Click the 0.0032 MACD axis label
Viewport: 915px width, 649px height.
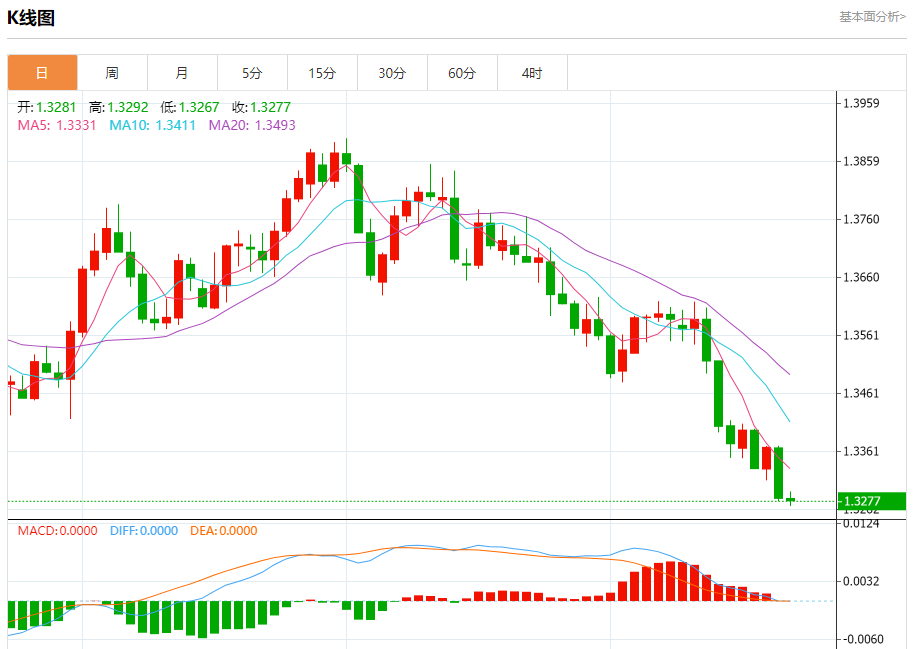point(861,581)
